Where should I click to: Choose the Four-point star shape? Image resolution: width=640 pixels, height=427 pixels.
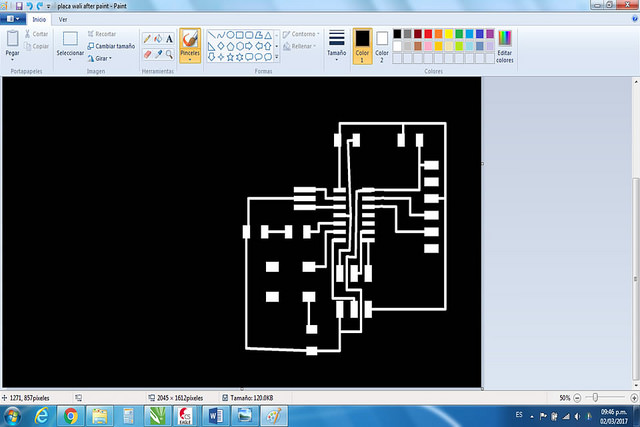tap(221, 57)
